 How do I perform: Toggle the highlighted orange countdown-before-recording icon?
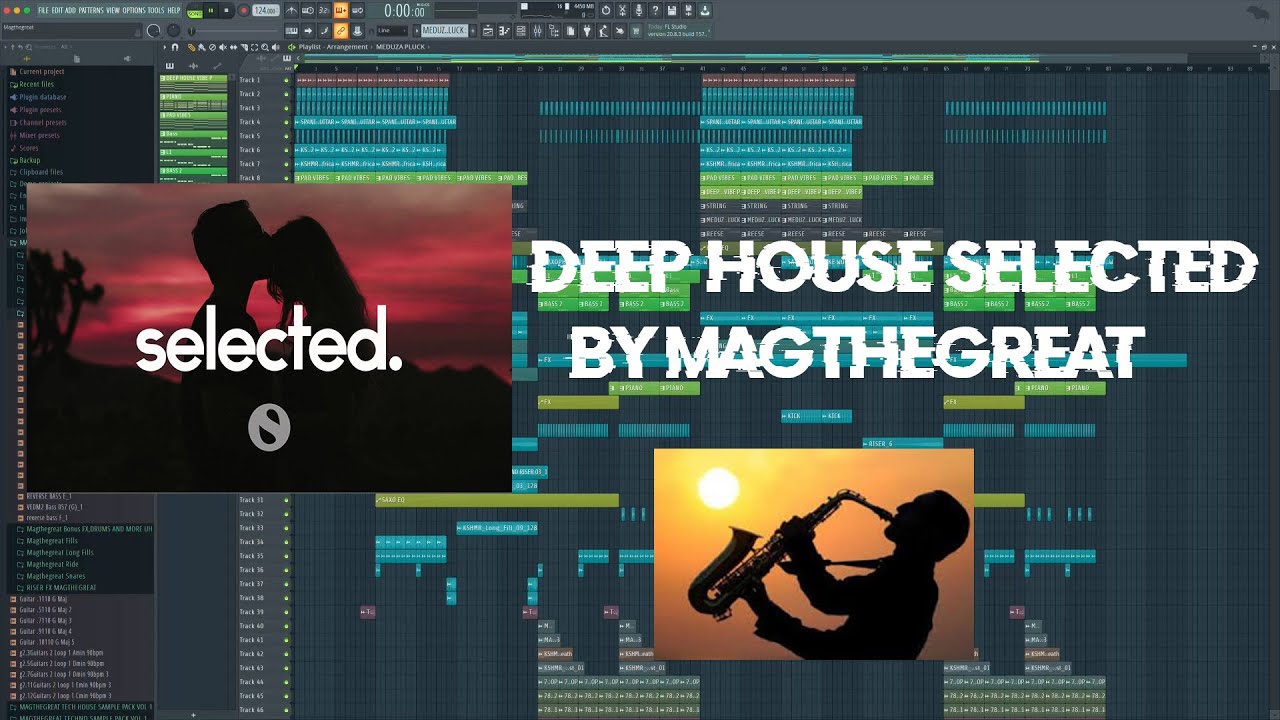tap(341, 10)
